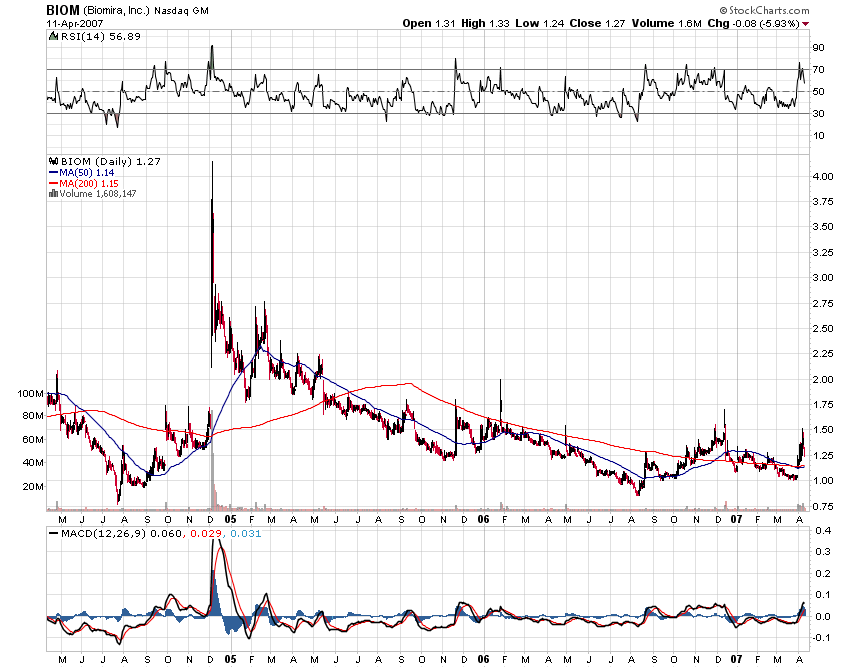Click the RSI indicator icon beside RSI(14)

tap(53, 36)
